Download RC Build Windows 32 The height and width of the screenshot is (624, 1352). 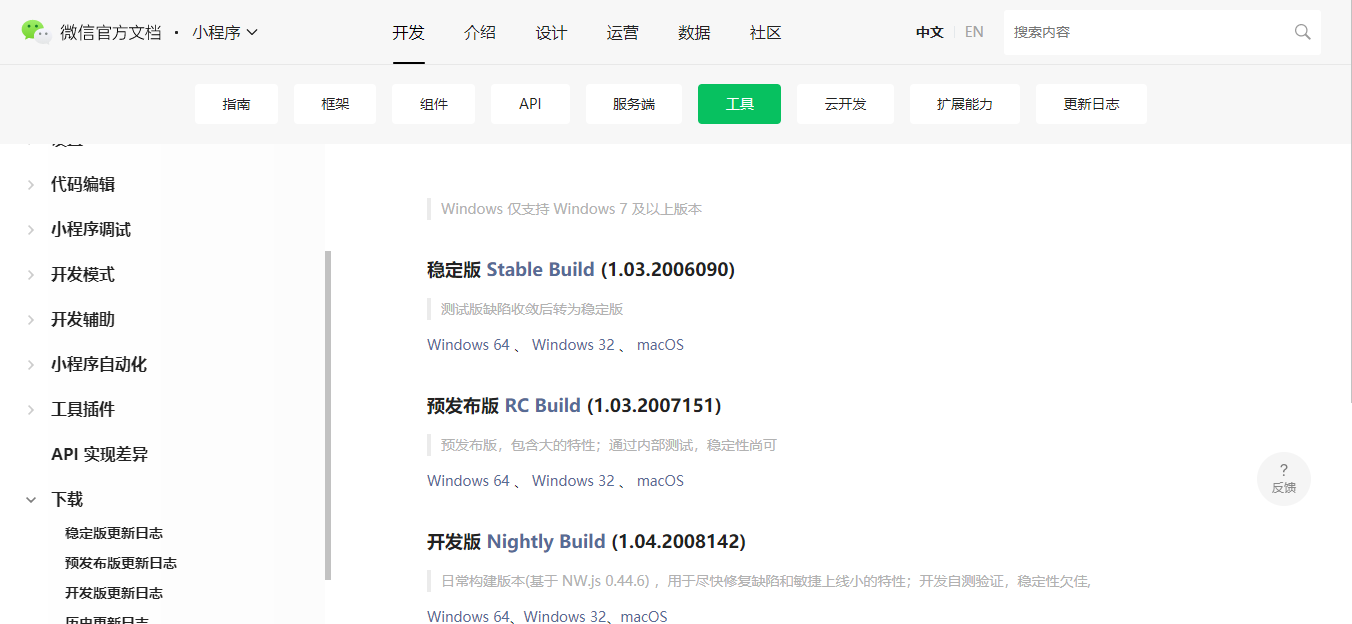coord(573,481)
